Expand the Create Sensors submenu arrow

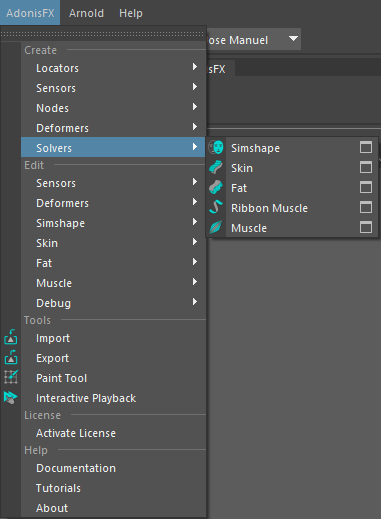coord(195,87)
